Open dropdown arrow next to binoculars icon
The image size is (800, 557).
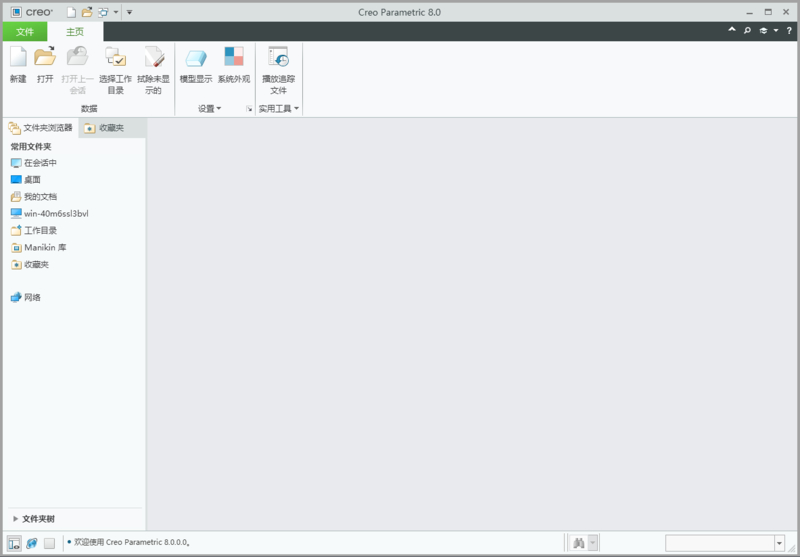click(x=592, y=543)
